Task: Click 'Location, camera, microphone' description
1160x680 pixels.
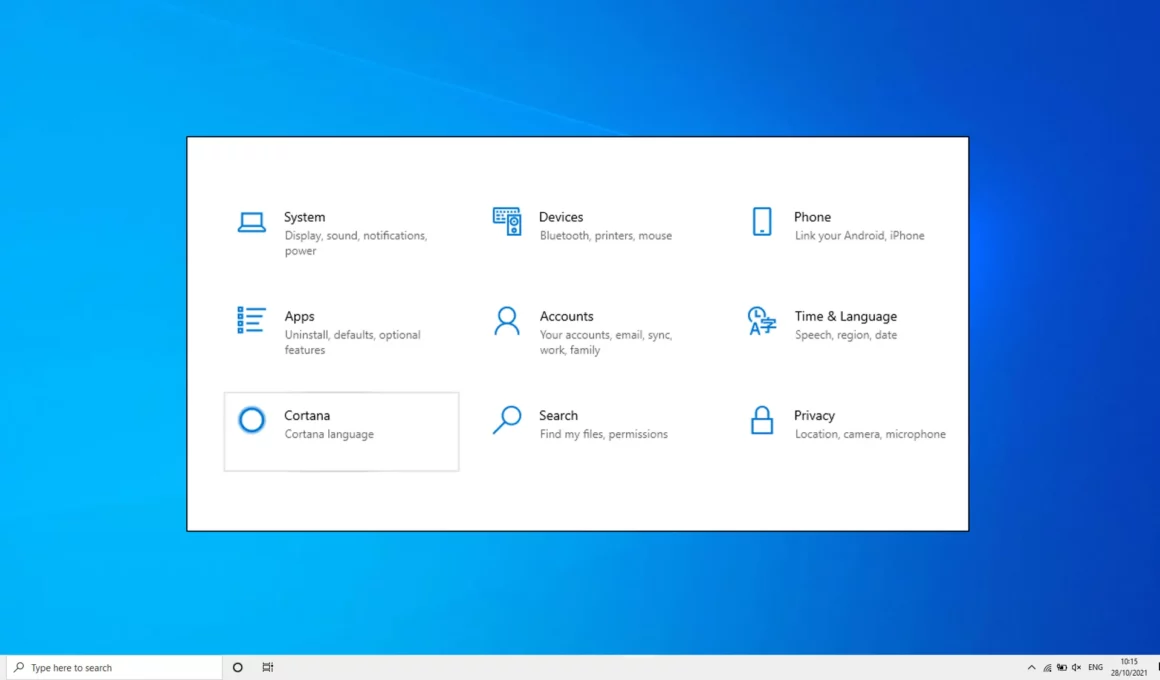Action: click(870, 434)
